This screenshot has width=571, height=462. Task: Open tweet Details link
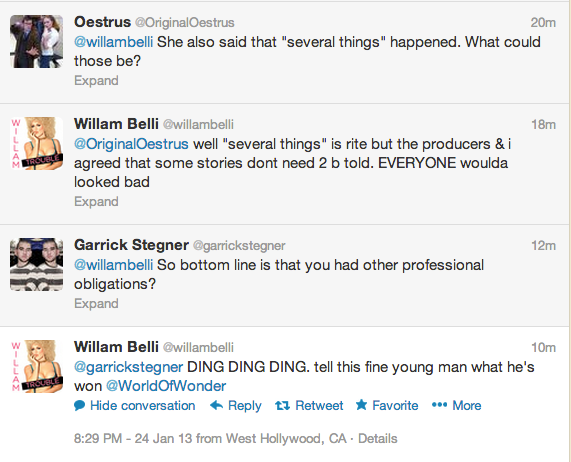(x=378, y=438)
